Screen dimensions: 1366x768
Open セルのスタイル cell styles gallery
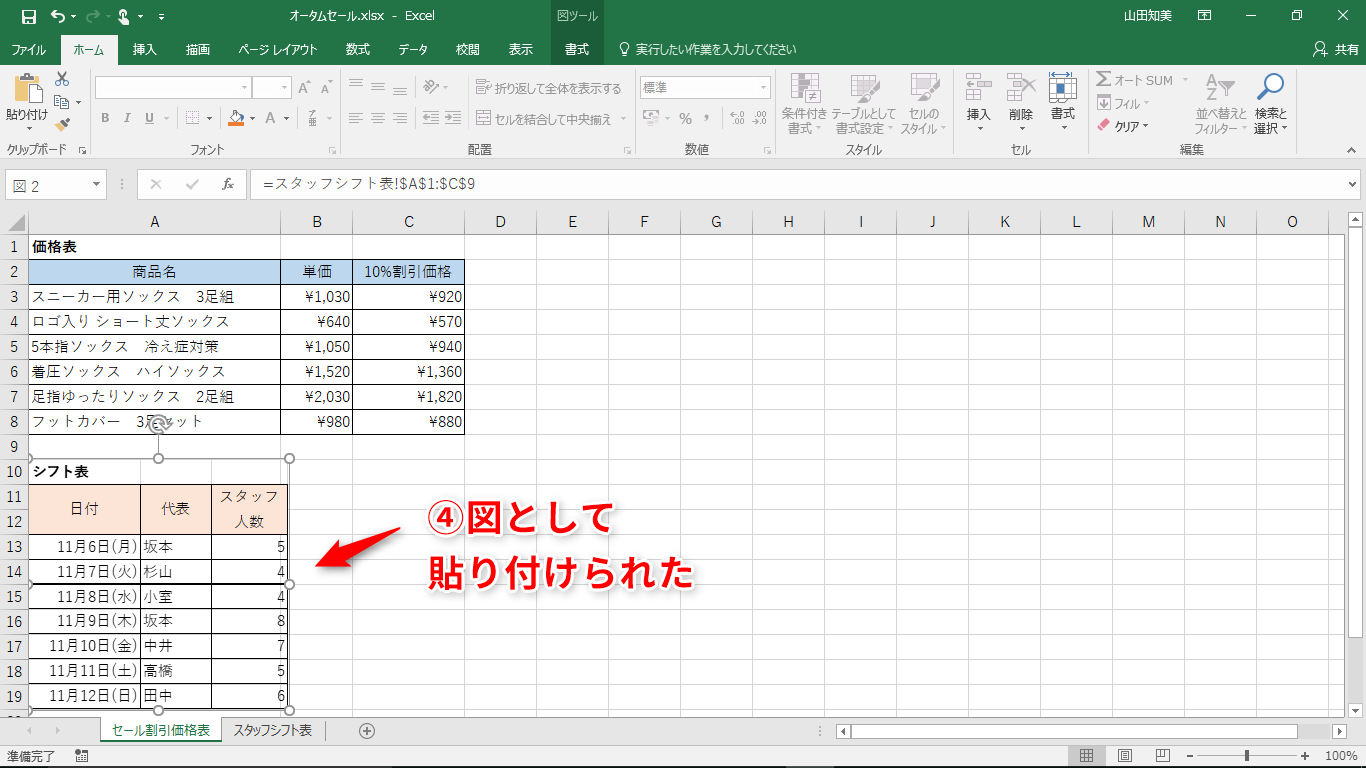[924, 104]
